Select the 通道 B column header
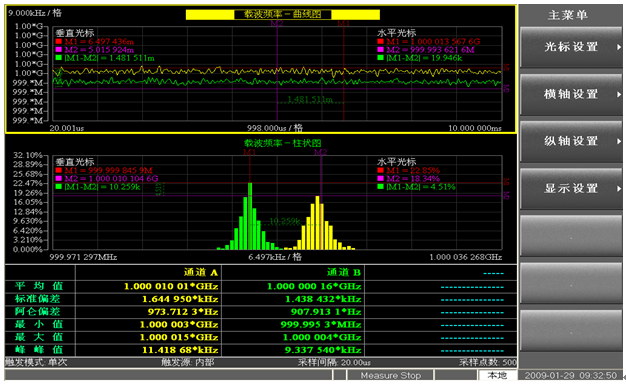 344,273
